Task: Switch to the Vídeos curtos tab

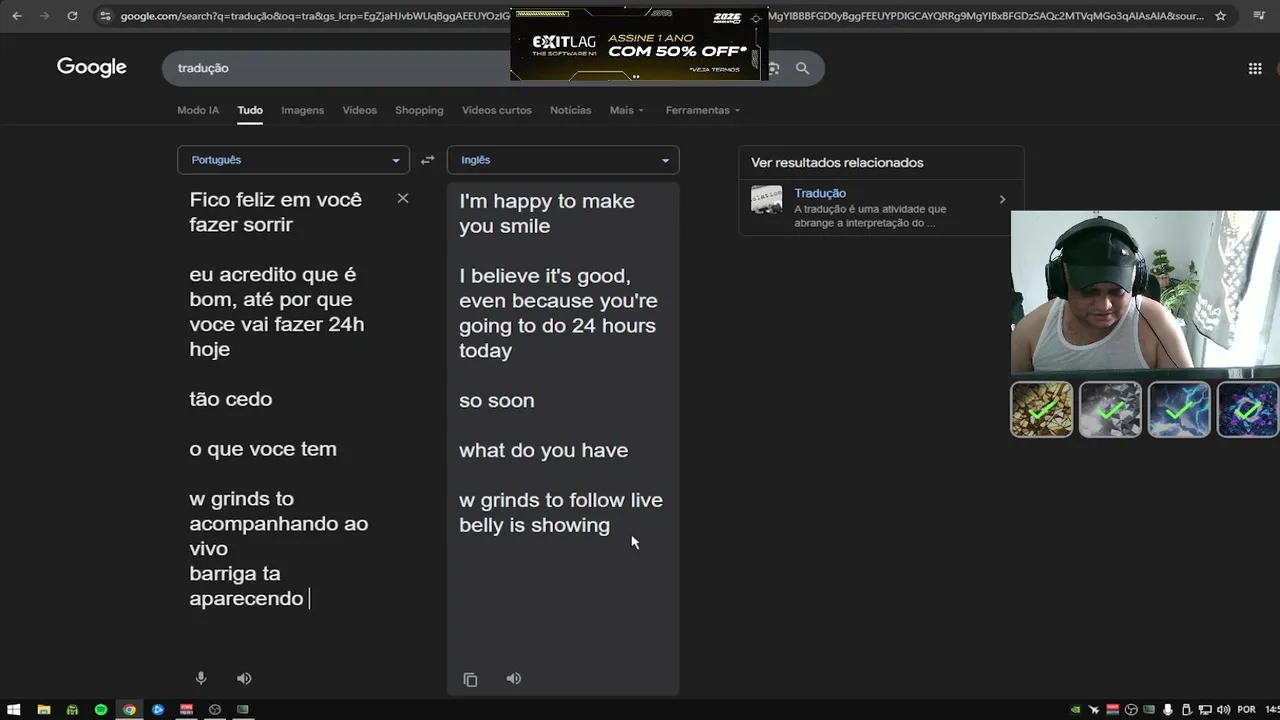Action: click(x=497, y=110)
